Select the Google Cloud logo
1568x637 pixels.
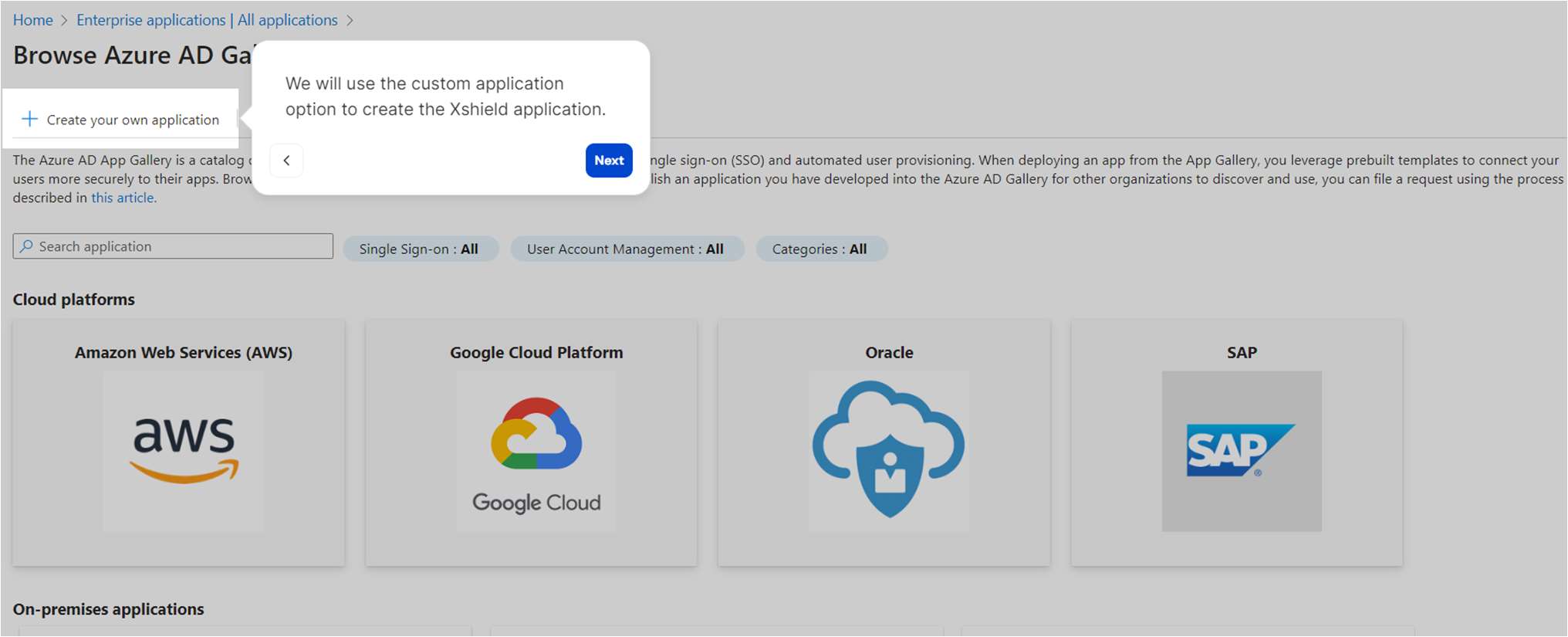[536, 451]
